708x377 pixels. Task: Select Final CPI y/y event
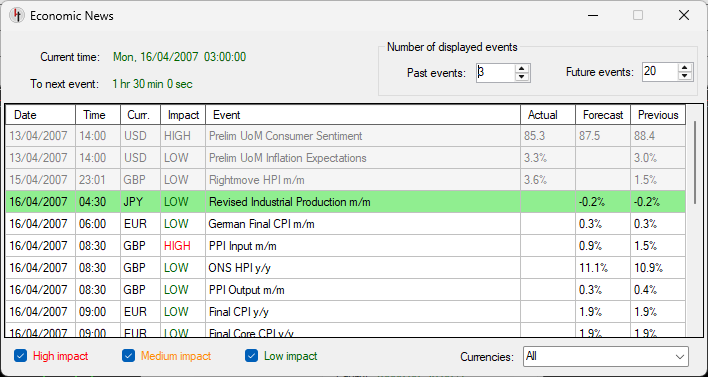(345, 312)
